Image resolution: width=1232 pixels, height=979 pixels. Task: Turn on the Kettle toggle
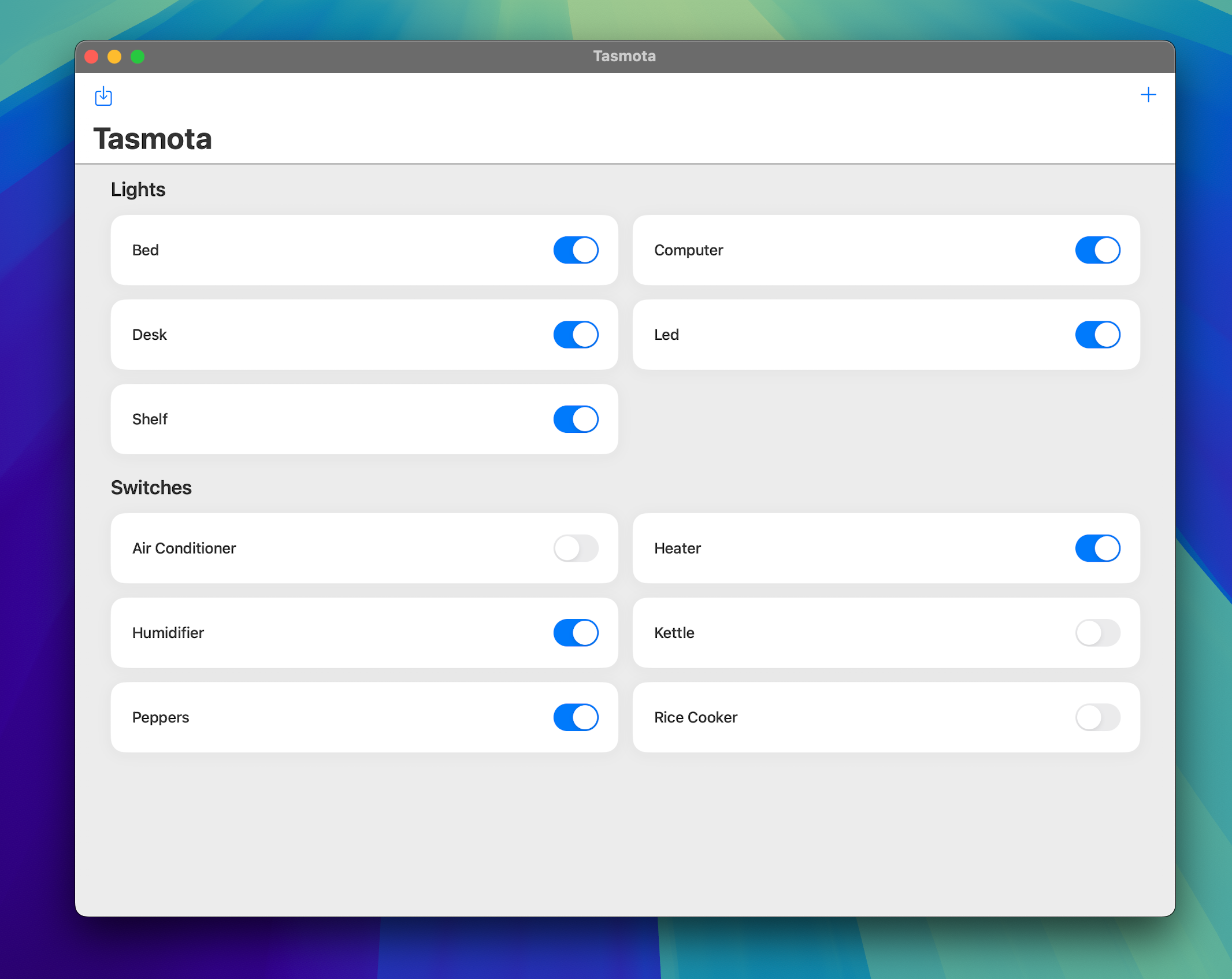coord(1097,632)
